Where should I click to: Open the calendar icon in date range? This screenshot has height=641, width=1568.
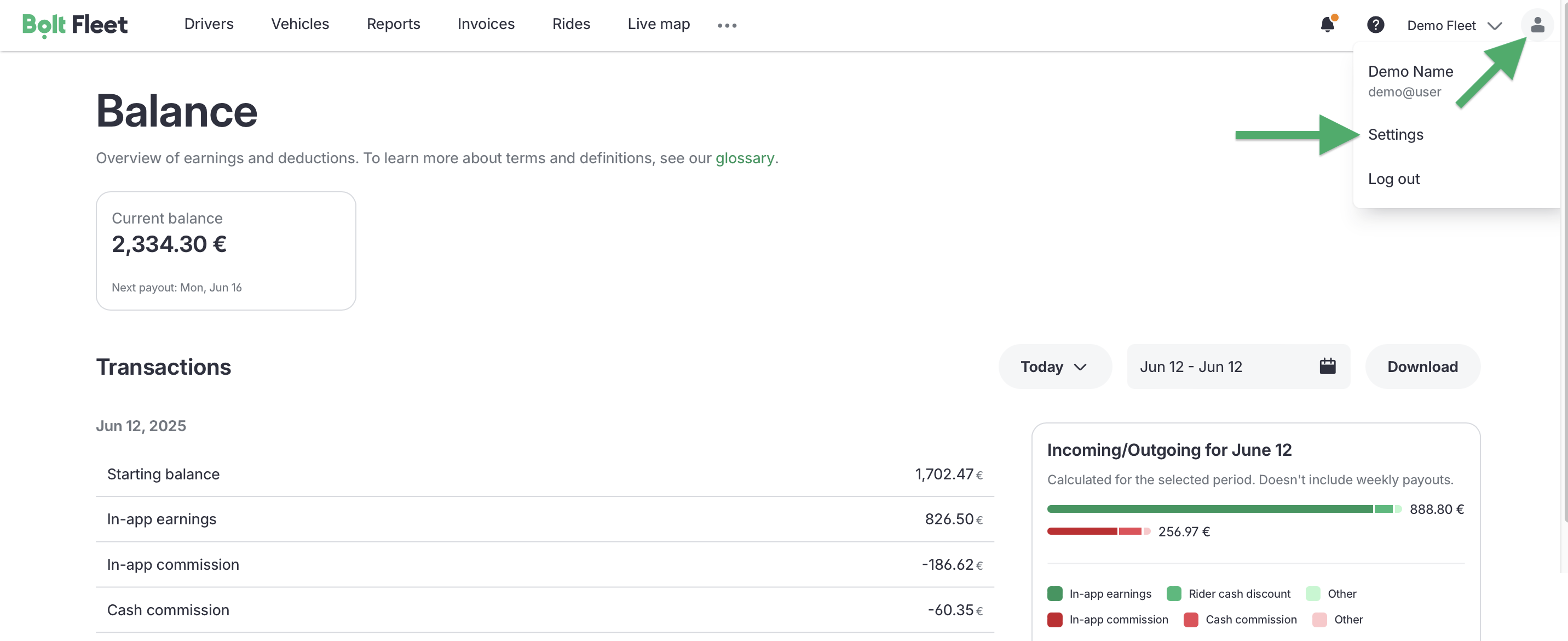1328,366
